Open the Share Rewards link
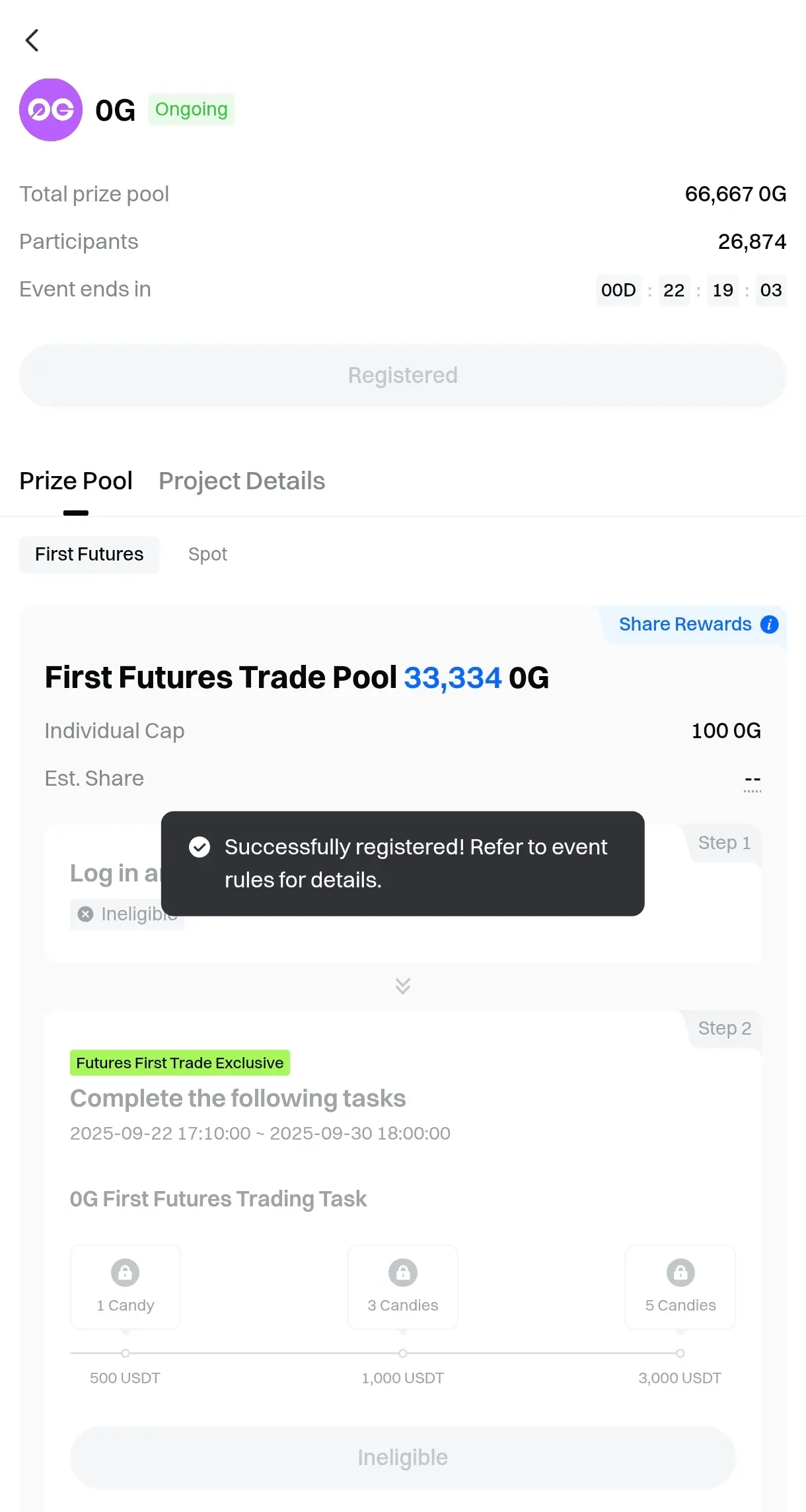 (685, 624)
